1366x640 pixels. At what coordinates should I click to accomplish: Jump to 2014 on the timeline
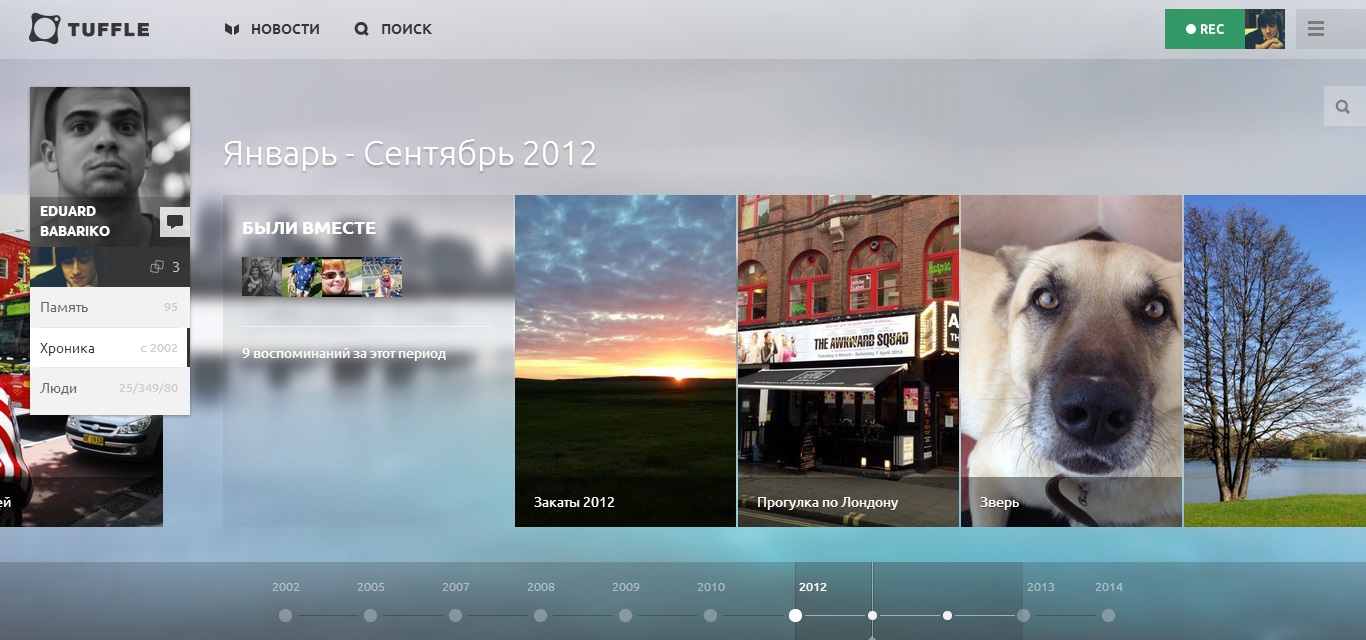click(1108, 615)
